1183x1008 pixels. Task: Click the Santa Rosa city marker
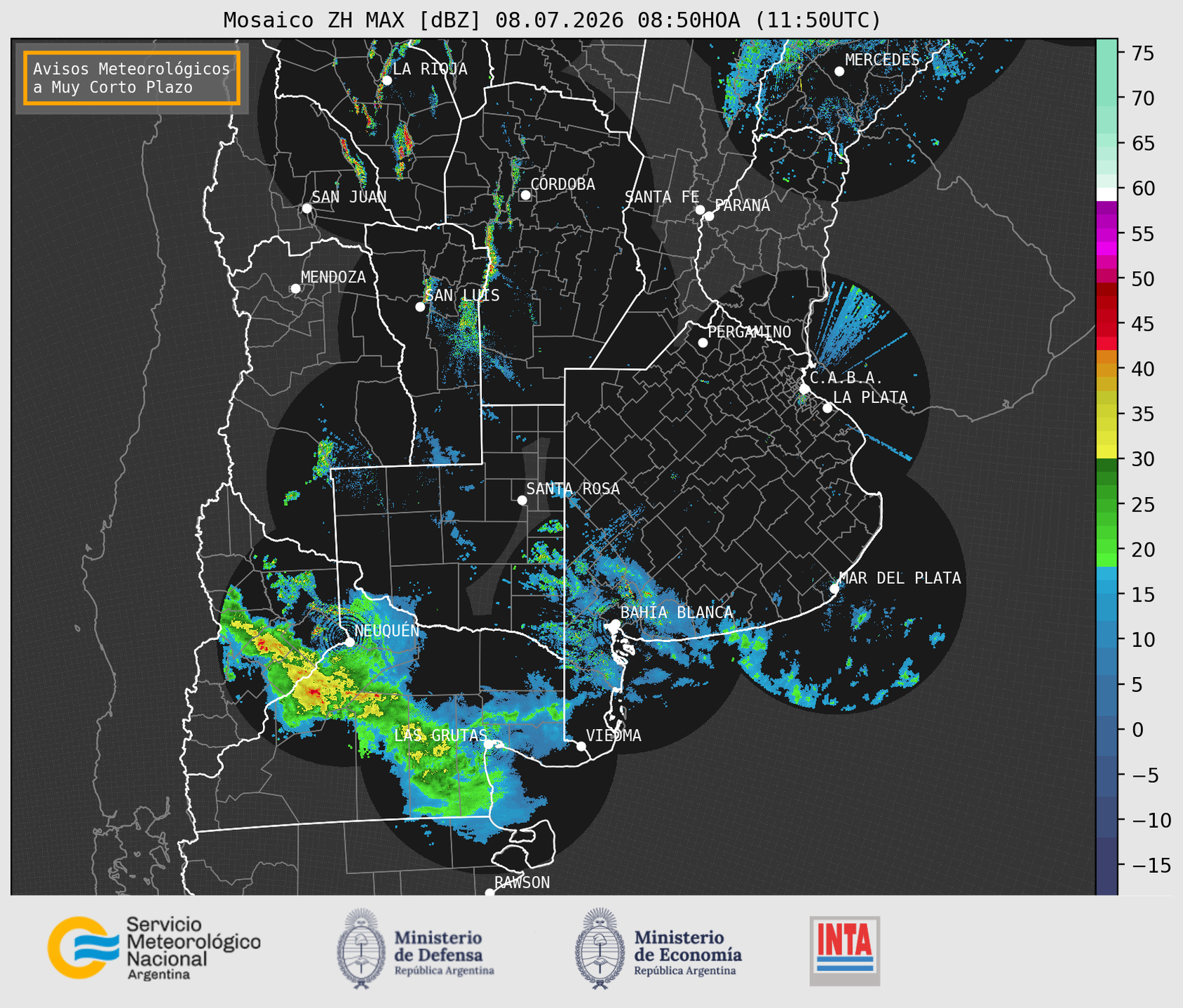pyautogui.click(x=522, y=500)
